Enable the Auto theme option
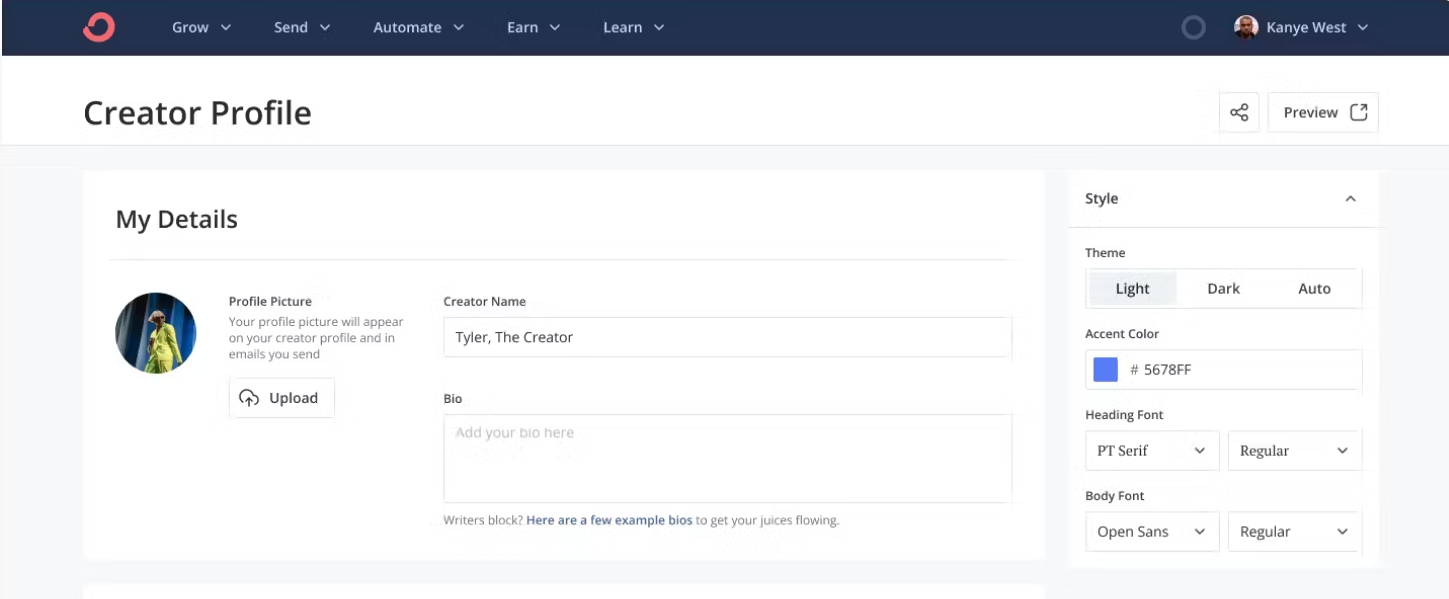The height and width of the screenshot is (599, 1449). tap(1314, 288)
